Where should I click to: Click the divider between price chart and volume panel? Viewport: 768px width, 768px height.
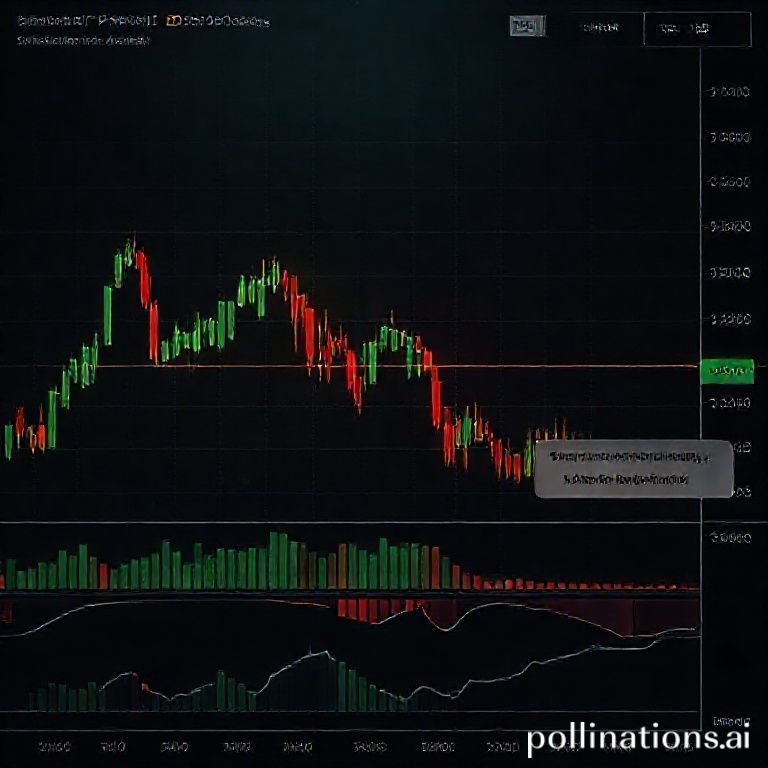click(x=350, y=522)
